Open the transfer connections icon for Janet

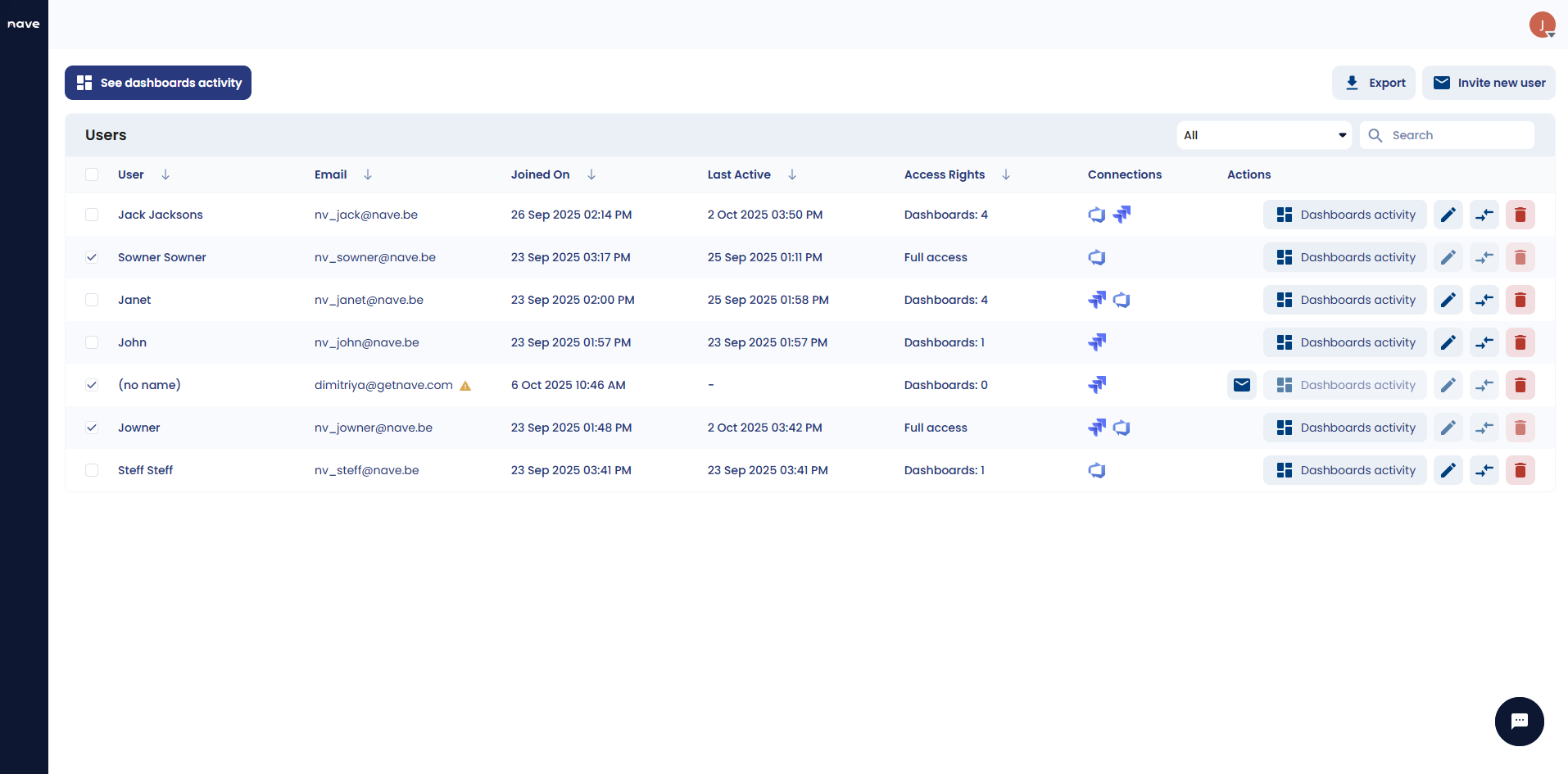pos(1484,299)
